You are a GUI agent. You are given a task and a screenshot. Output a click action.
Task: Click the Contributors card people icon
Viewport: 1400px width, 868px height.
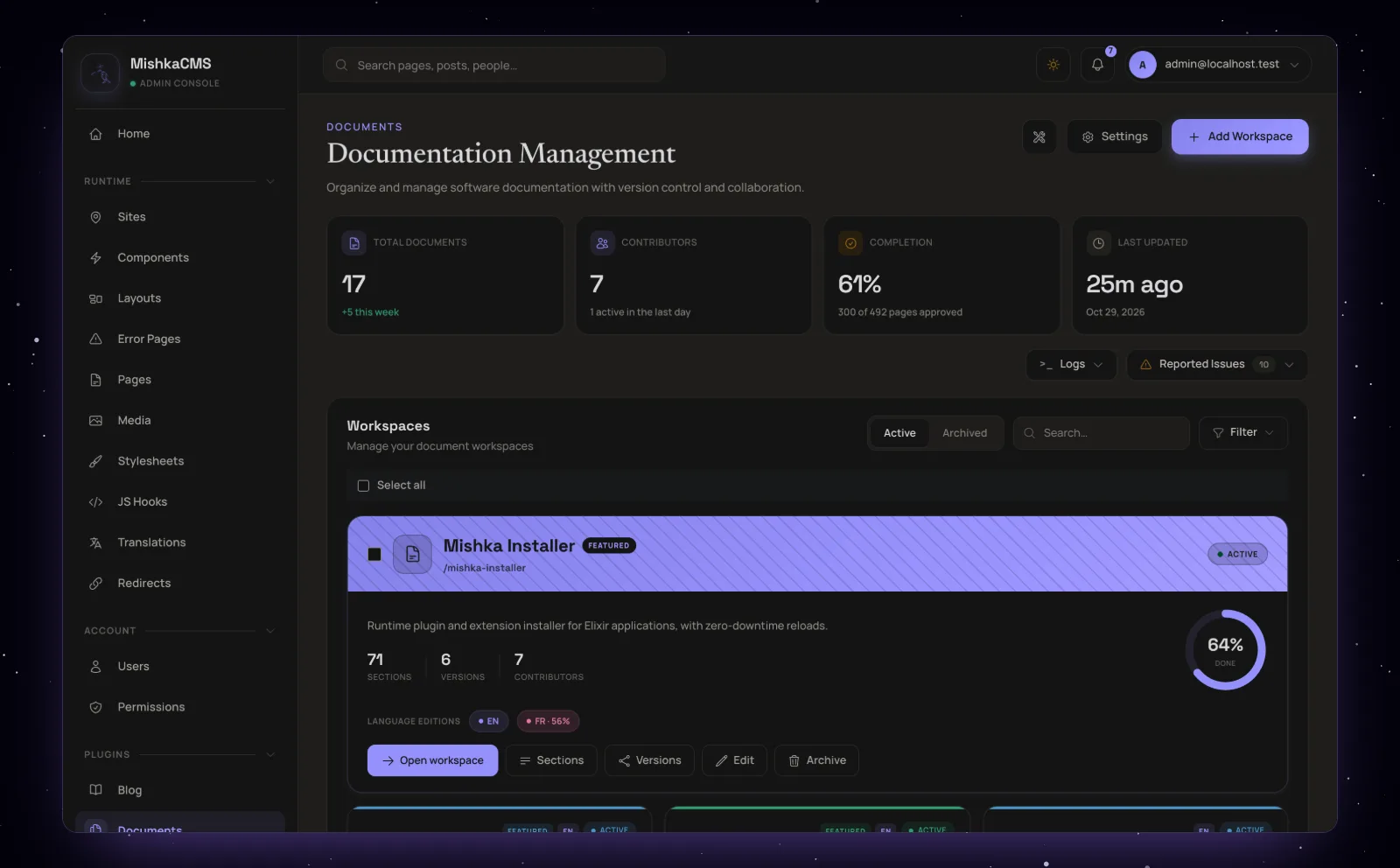coord(602,243)
